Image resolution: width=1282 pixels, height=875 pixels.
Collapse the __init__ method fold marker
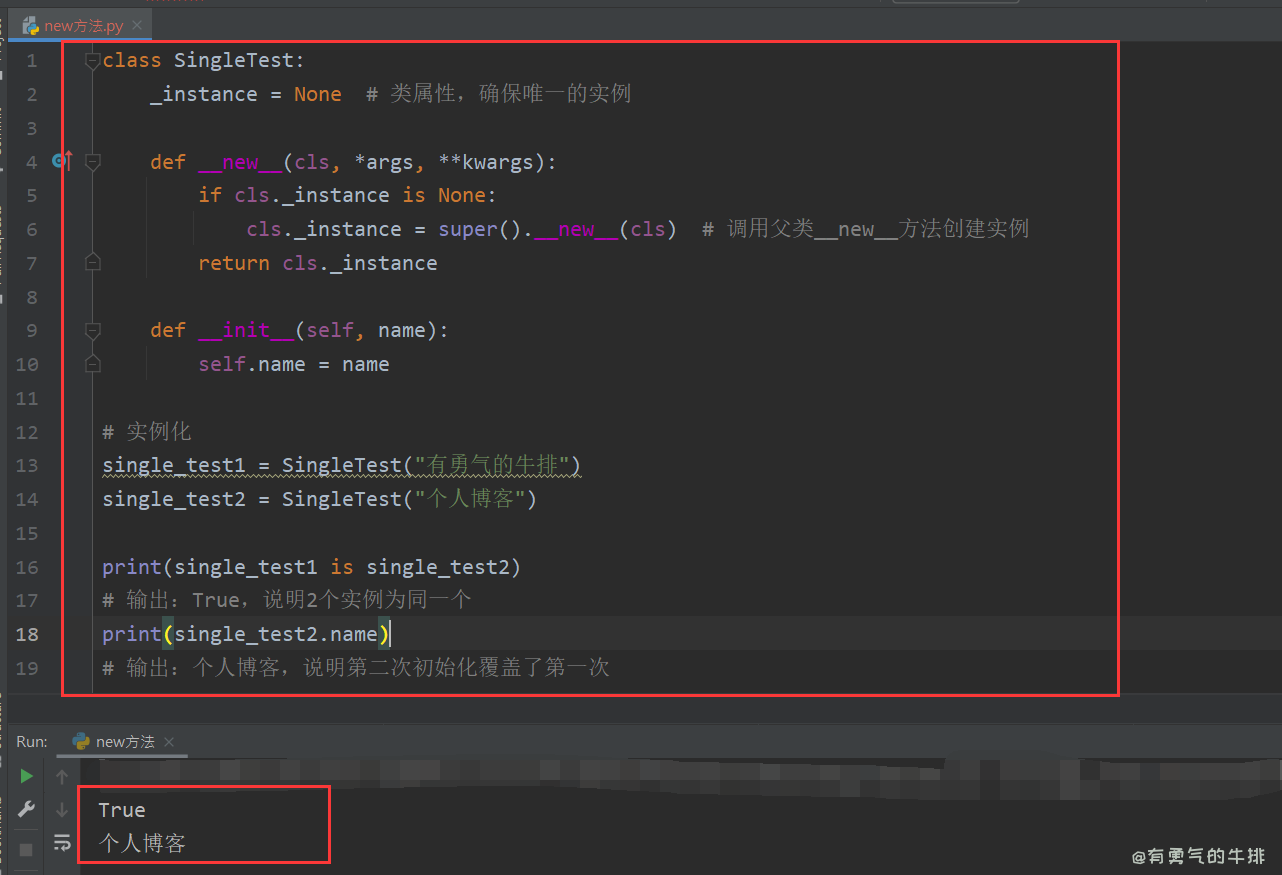92,330
